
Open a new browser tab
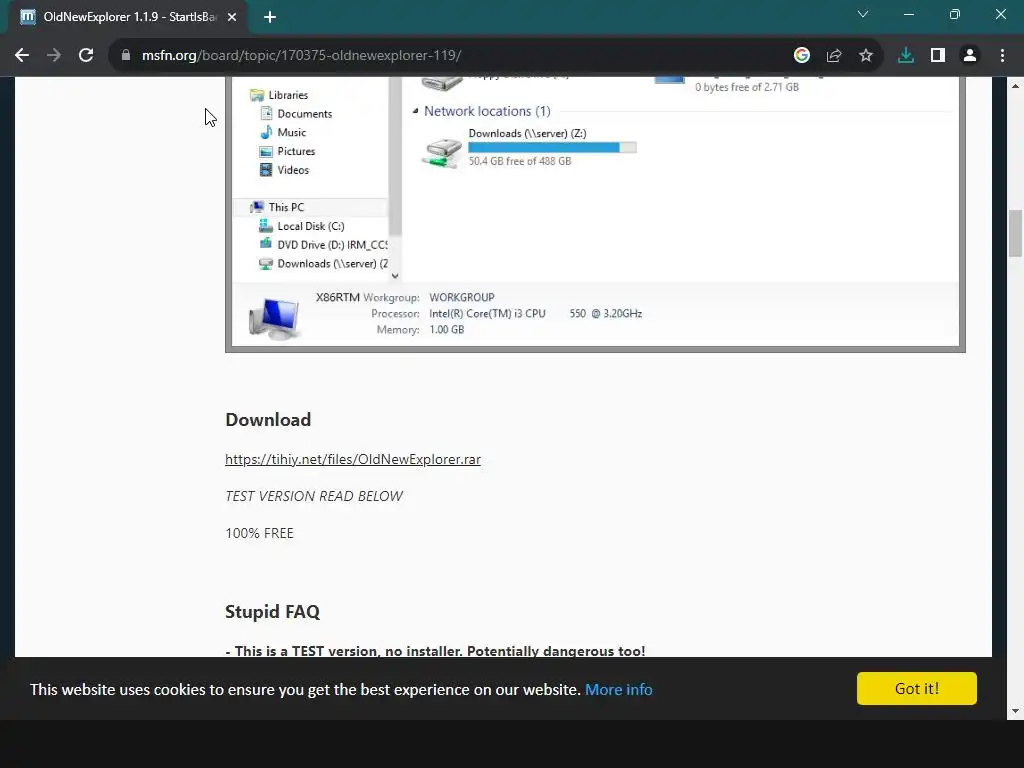click(x=270, y=17)
